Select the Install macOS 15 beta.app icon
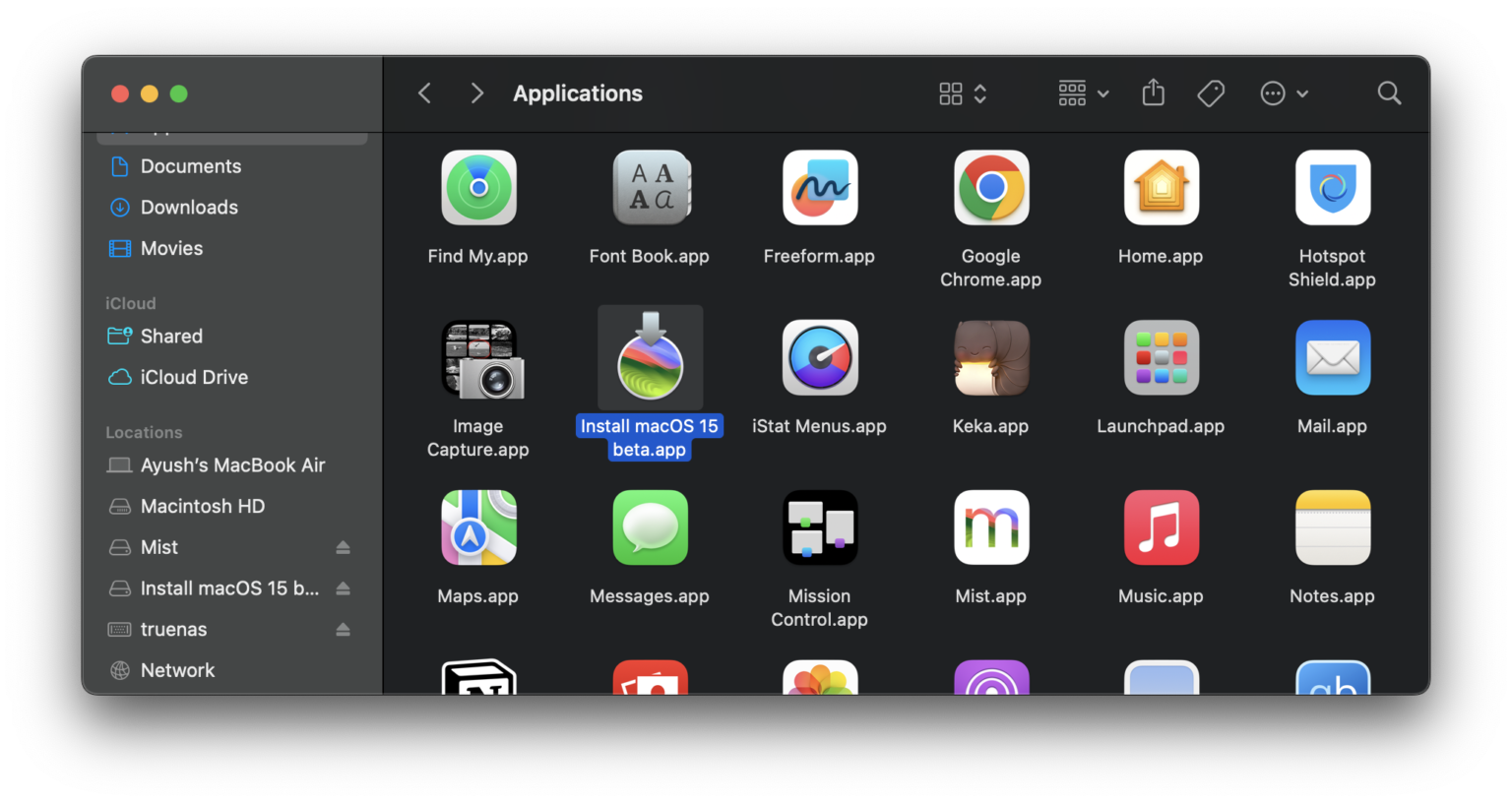1512x803 pixels. [650, 357]
